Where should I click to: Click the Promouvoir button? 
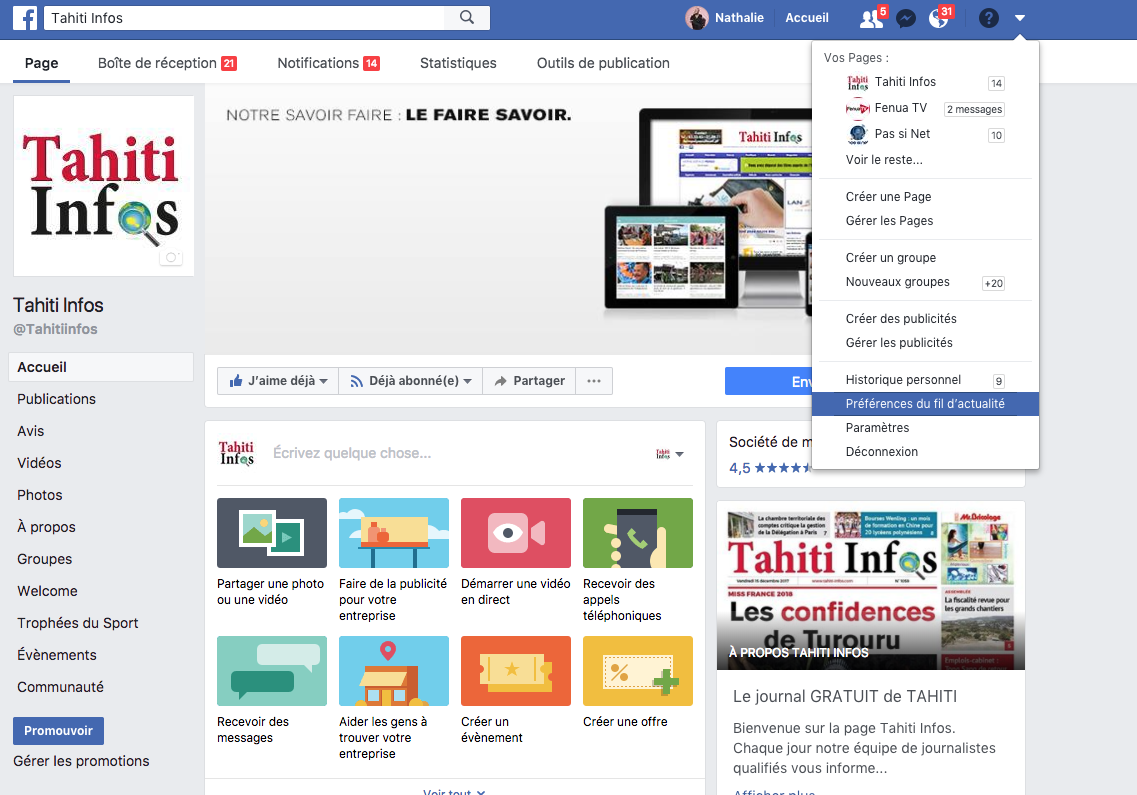point(59,730)
